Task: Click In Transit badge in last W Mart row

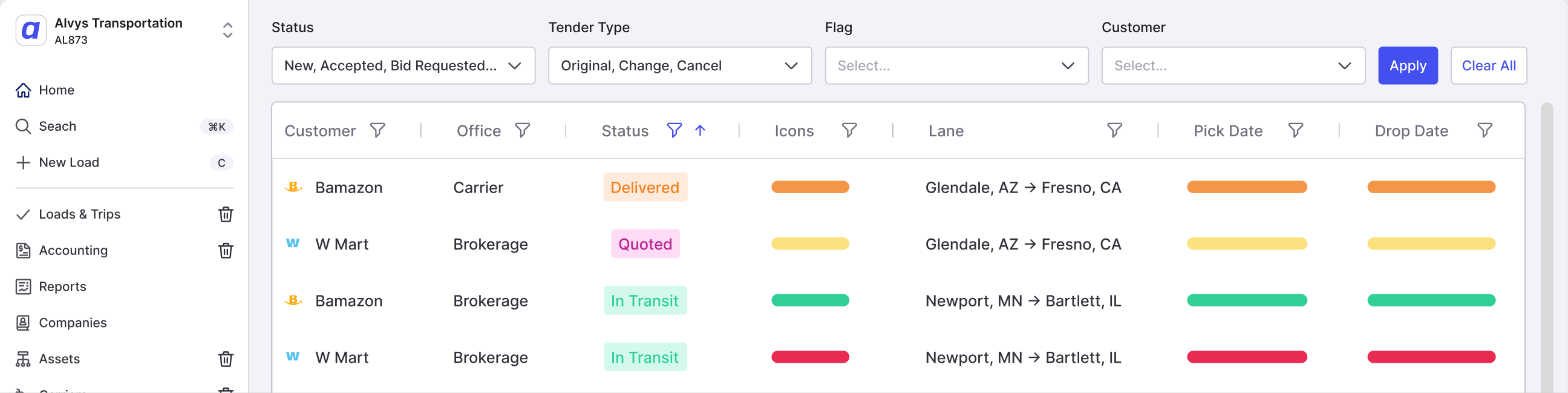Action: point(645,357)
